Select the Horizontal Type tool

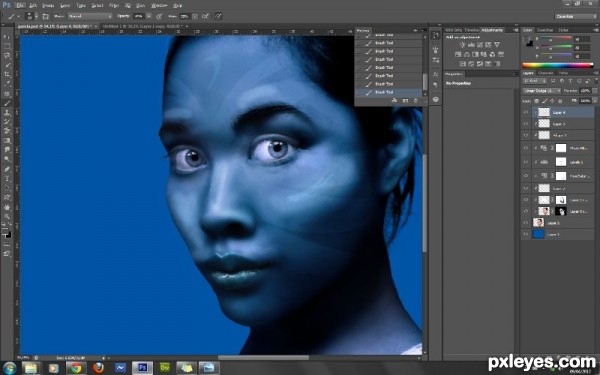[x=7, y=179]
